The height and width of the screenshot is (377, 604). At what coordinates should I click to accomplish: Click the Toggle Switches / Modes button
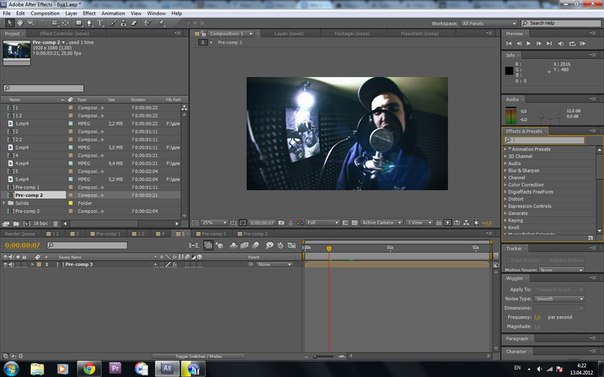coord(198,356)
